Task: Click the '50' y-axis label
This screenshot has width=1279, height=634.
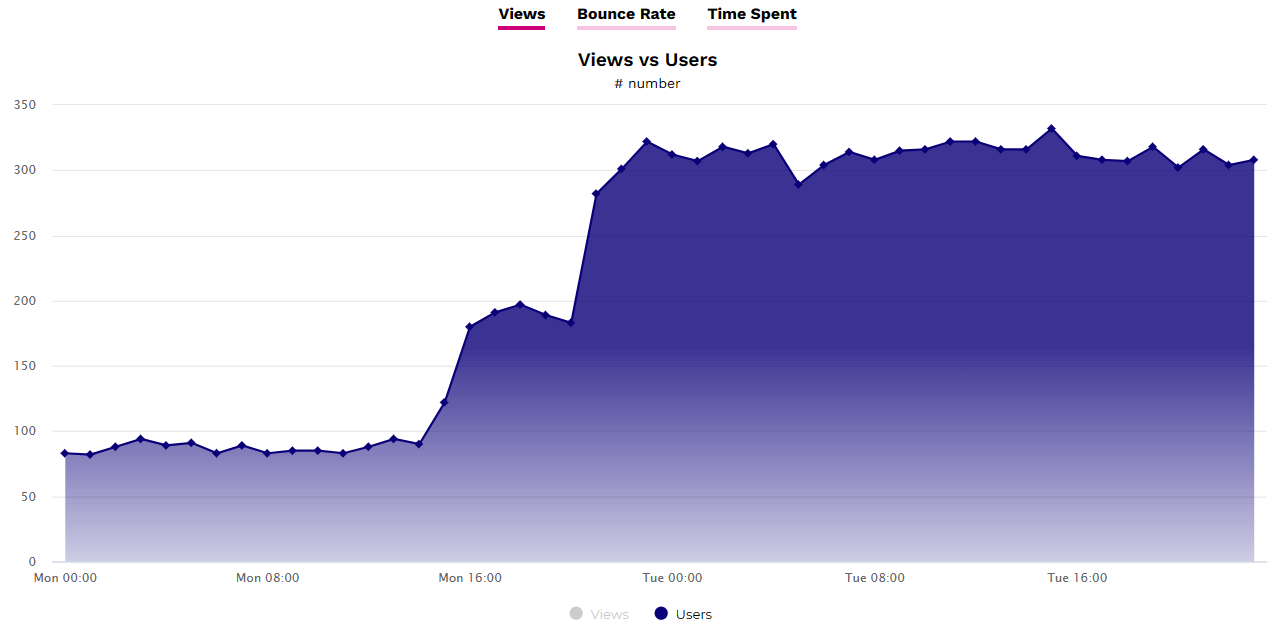Action: [x=29, y=497]
